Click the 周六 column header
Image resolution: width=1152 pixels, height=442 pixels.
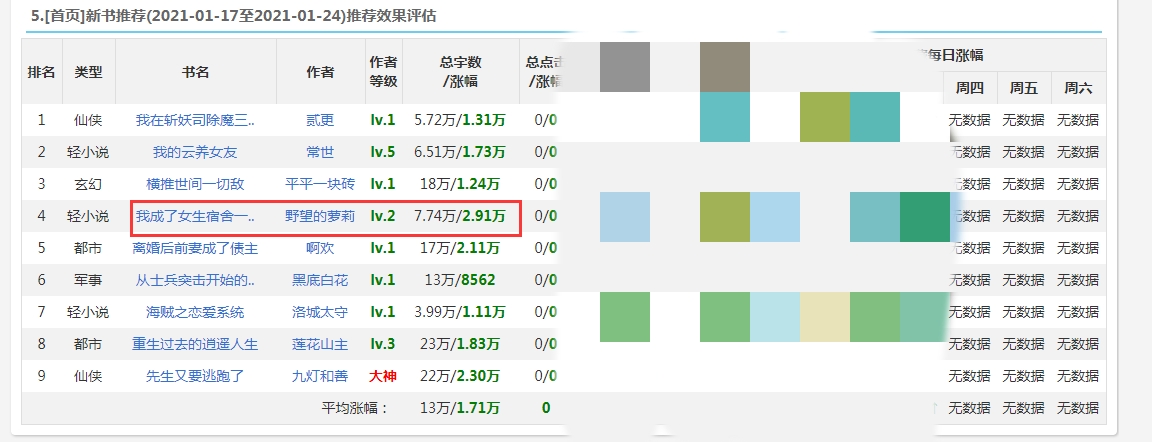(x=1078, y=88)
